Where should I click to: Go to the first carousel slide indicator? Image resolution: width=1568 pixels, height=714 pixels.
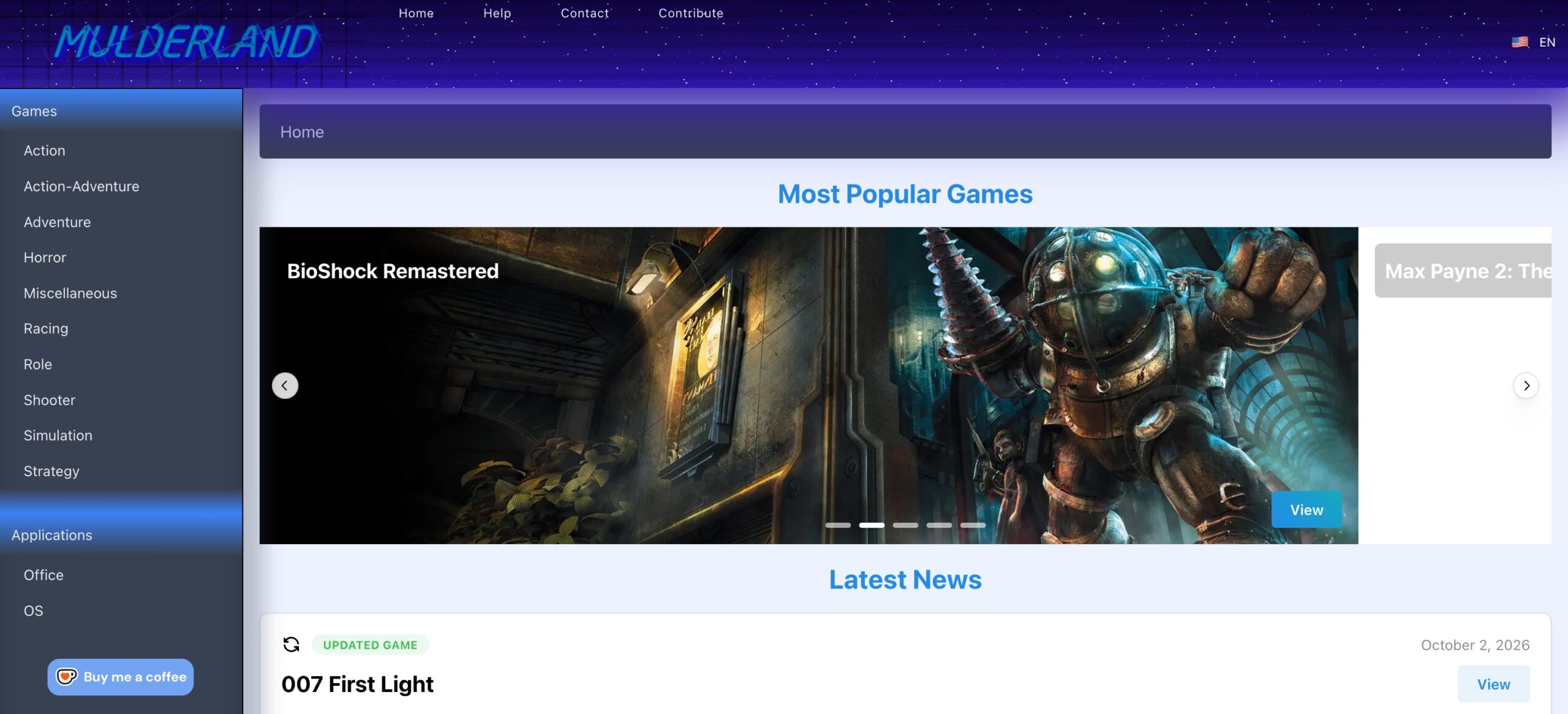pyautogui.click(x=838, y=525)
